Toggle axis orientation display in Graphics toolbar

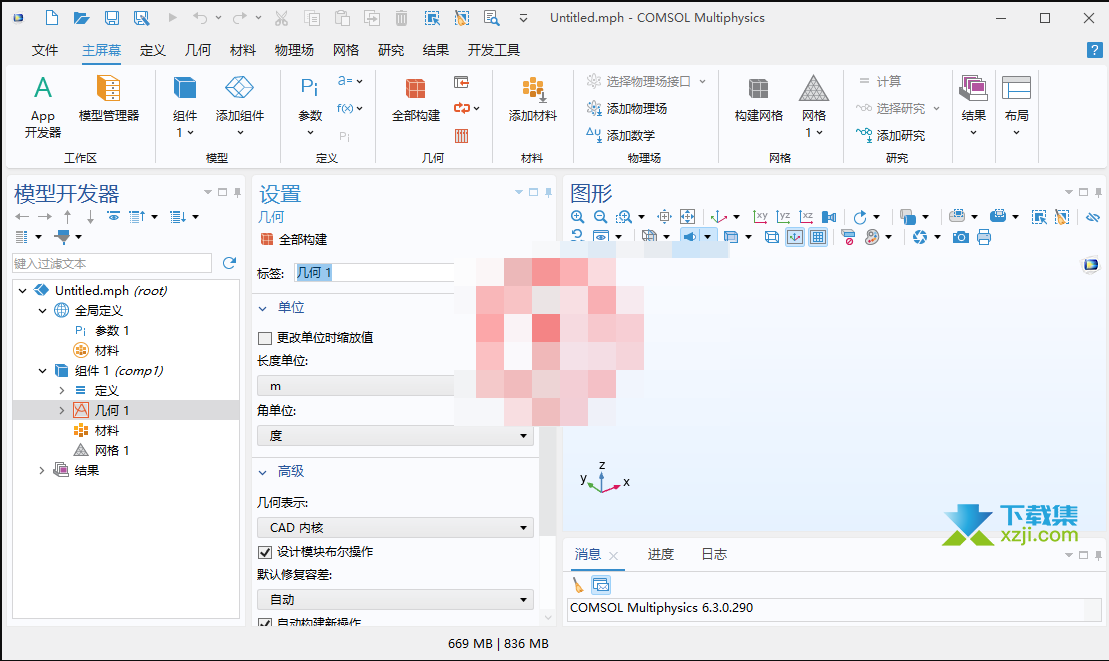tap(795, 238)
